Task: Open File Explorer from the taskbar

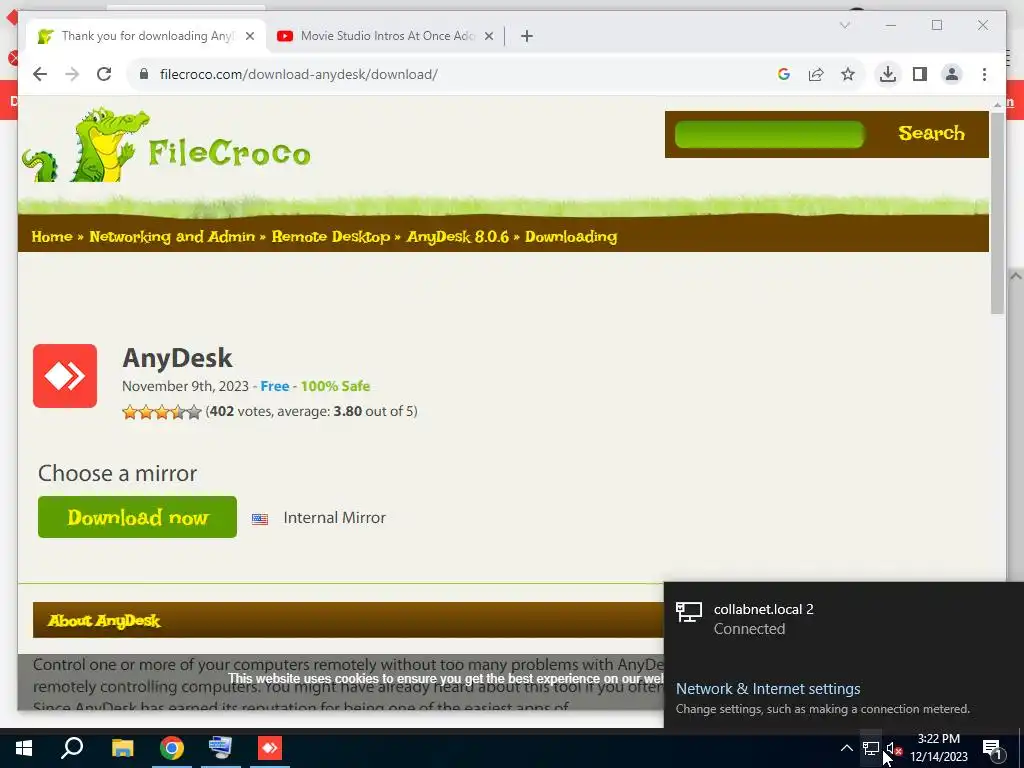Action: 122,748
